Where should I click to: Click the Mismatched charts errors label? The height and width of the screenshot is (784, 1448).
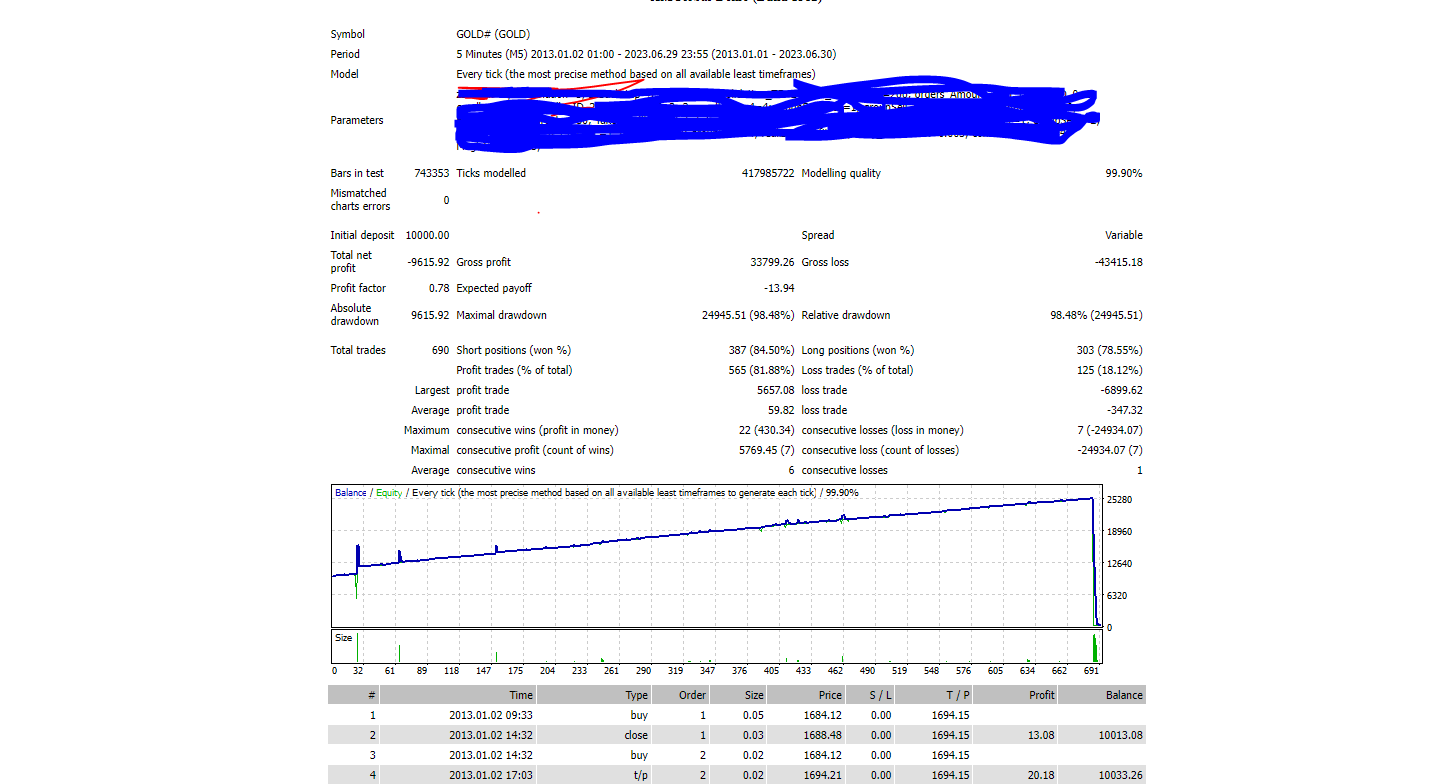pos(360,200)
